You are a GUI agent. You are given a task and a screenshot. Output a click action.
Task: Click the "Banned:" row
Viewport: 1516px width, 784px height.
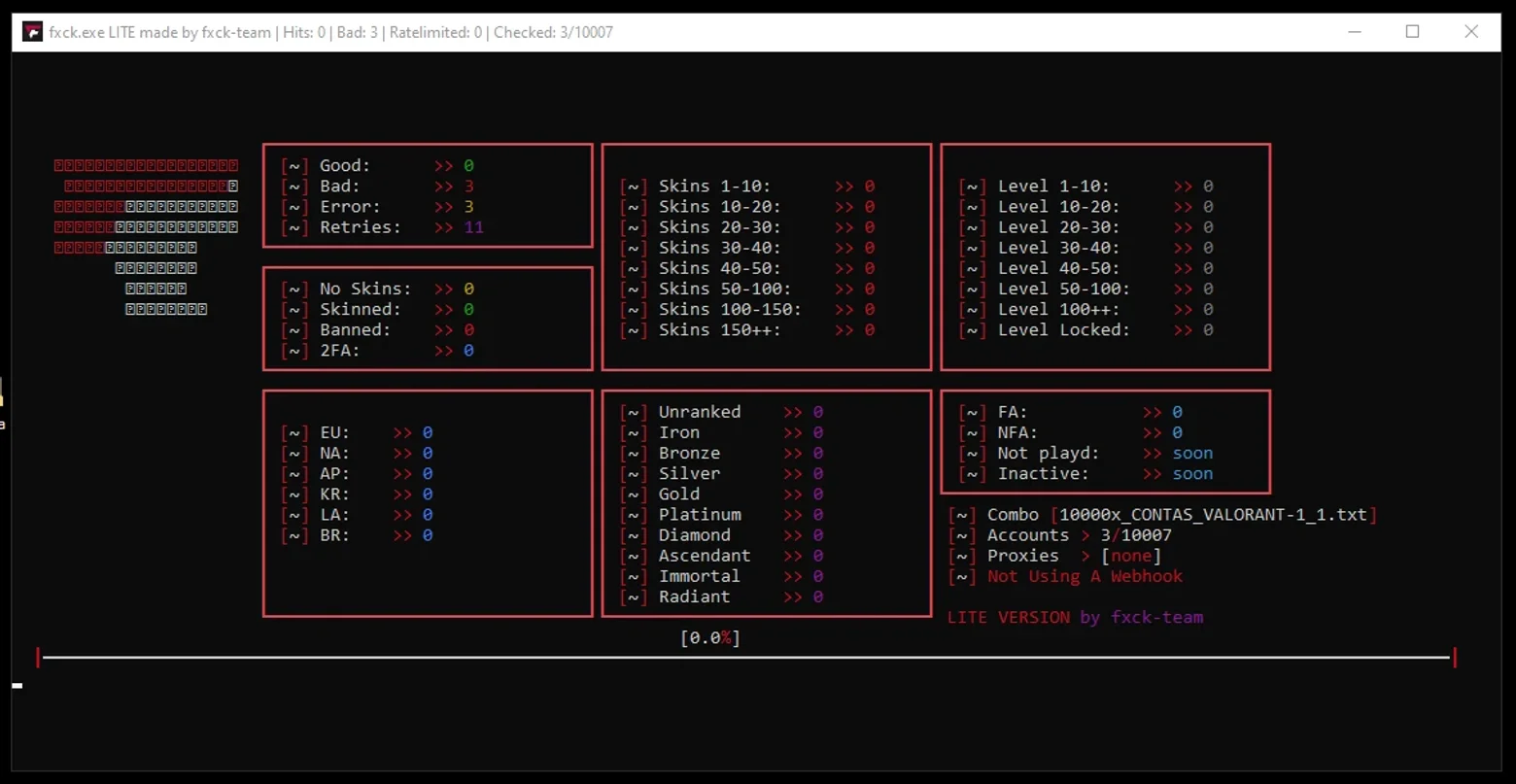click(x=378, y=330)
